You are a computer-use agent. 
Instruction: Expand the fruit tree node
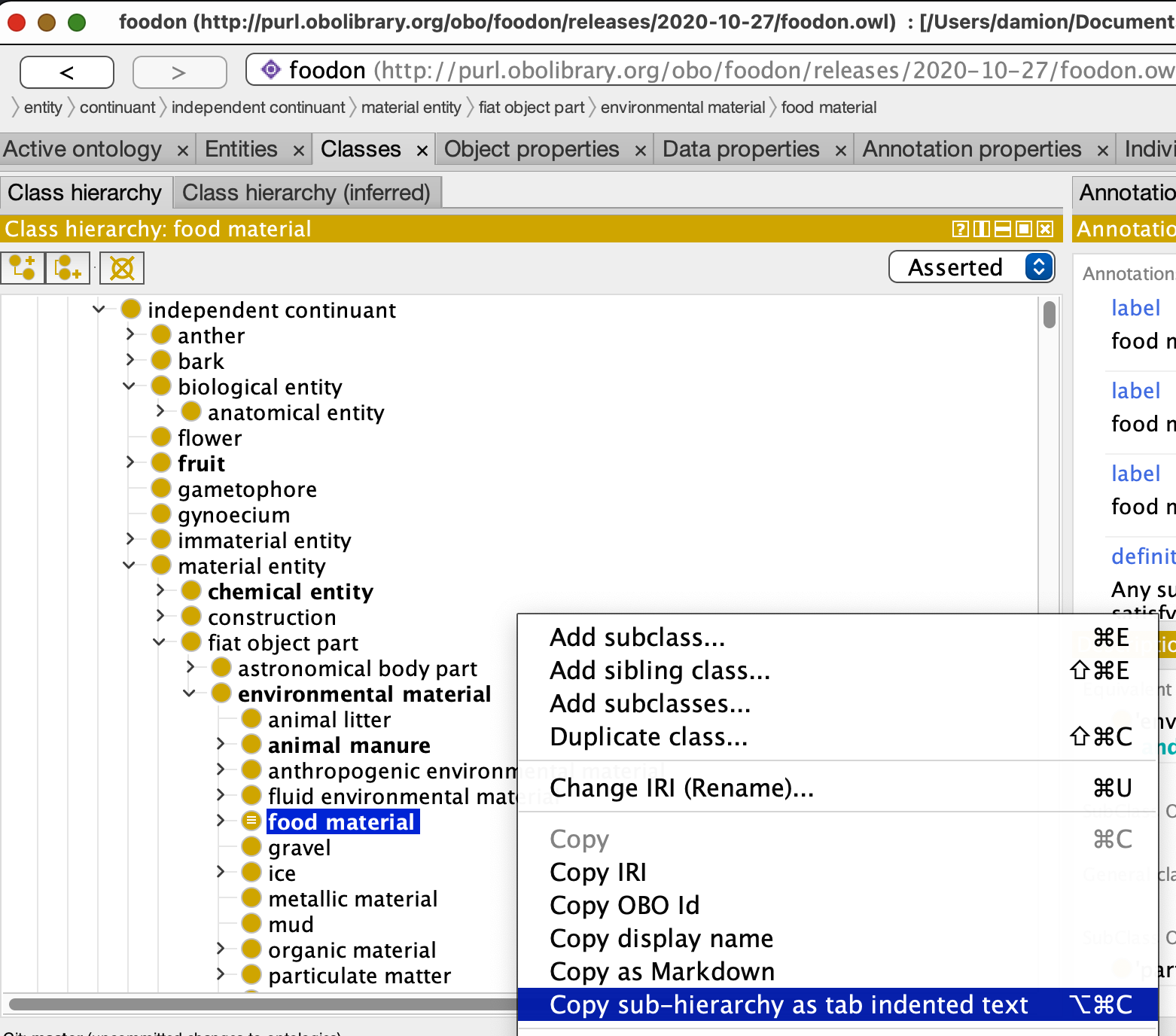point(130,463)
